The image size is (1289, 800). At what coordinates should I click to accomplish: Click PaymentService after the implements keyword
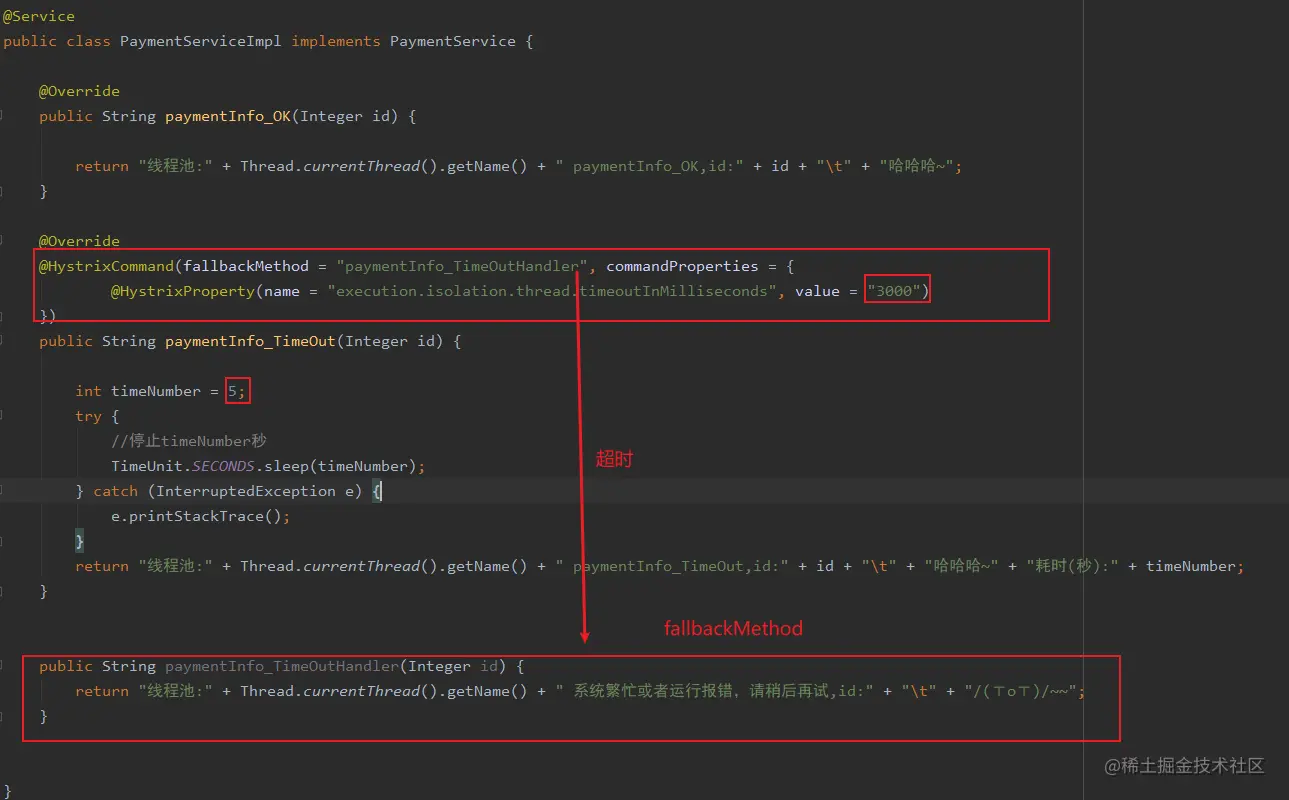click(453, 41)
